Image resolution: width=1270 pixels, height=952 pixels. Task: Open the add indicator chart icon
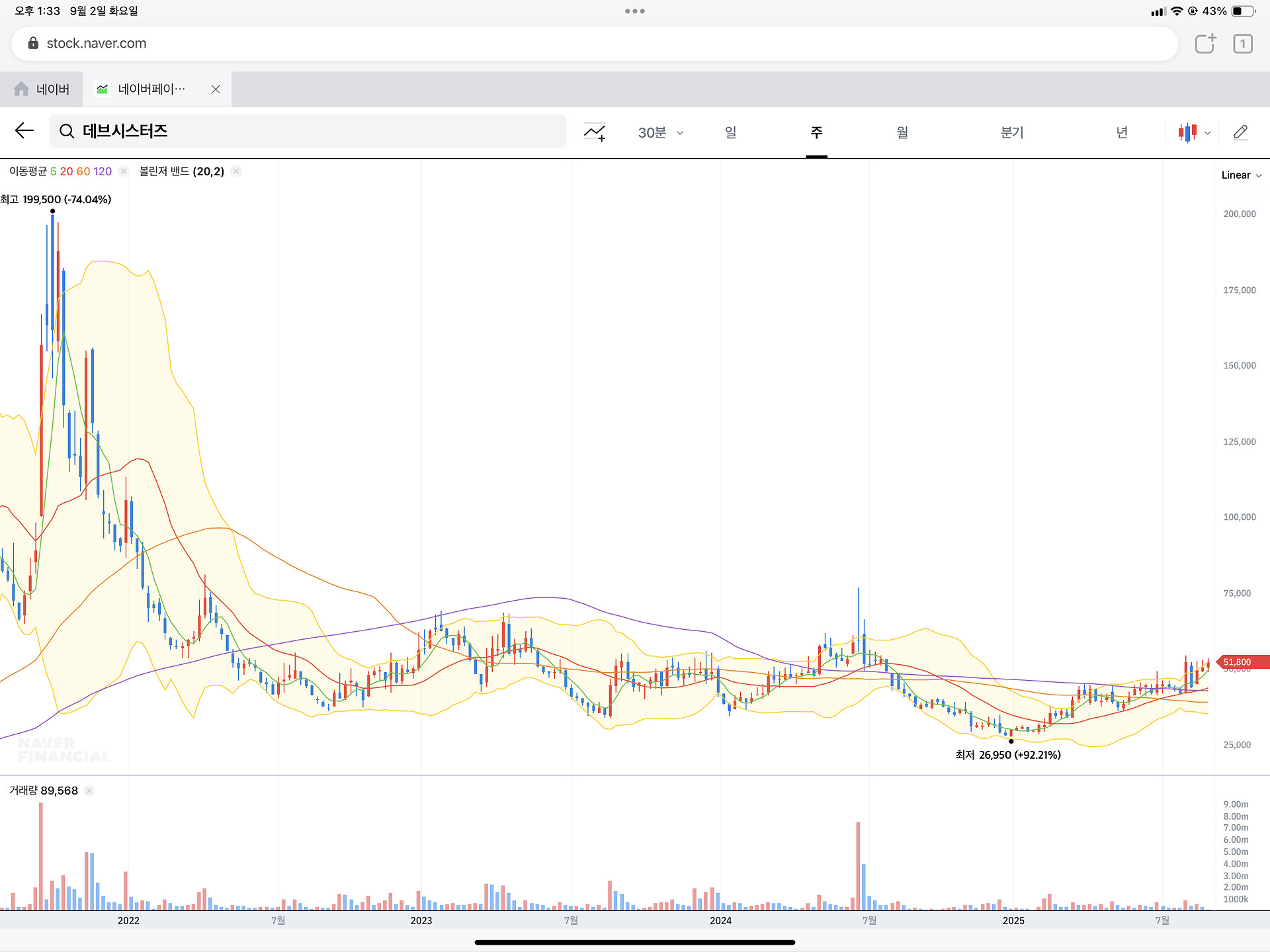coord(594,132)
